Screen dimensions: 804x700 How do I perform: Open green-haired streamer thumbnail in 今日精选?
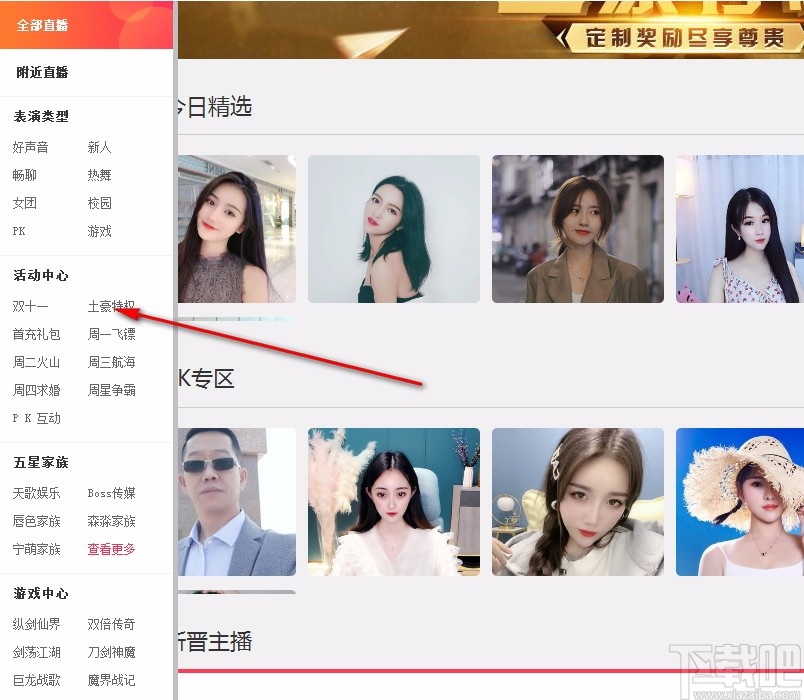click(394, 229)
